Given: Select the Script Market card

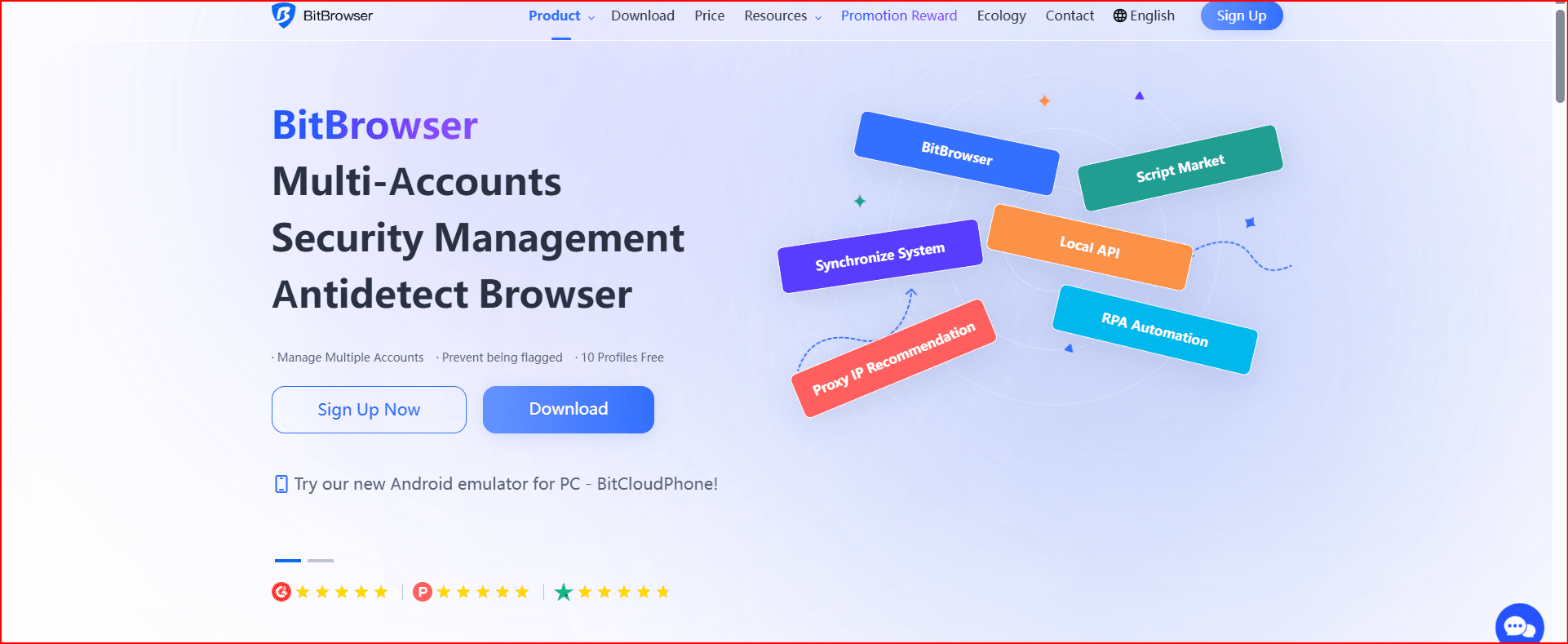Looking at the screenshot, I should click(1180, 168).
